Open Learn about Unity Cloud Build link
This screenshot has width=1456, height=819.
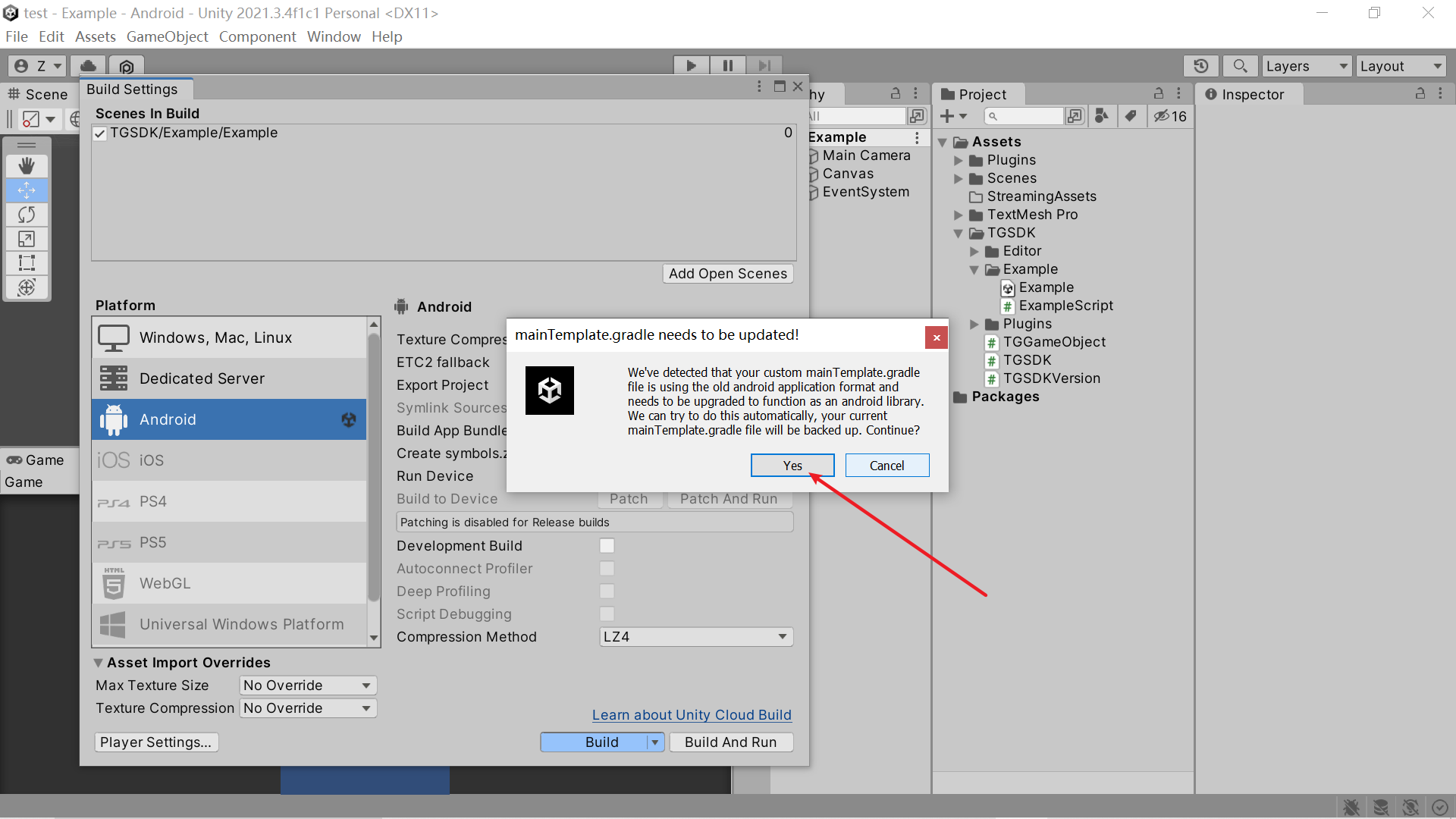pyautogui.click(x=692, y=715)
